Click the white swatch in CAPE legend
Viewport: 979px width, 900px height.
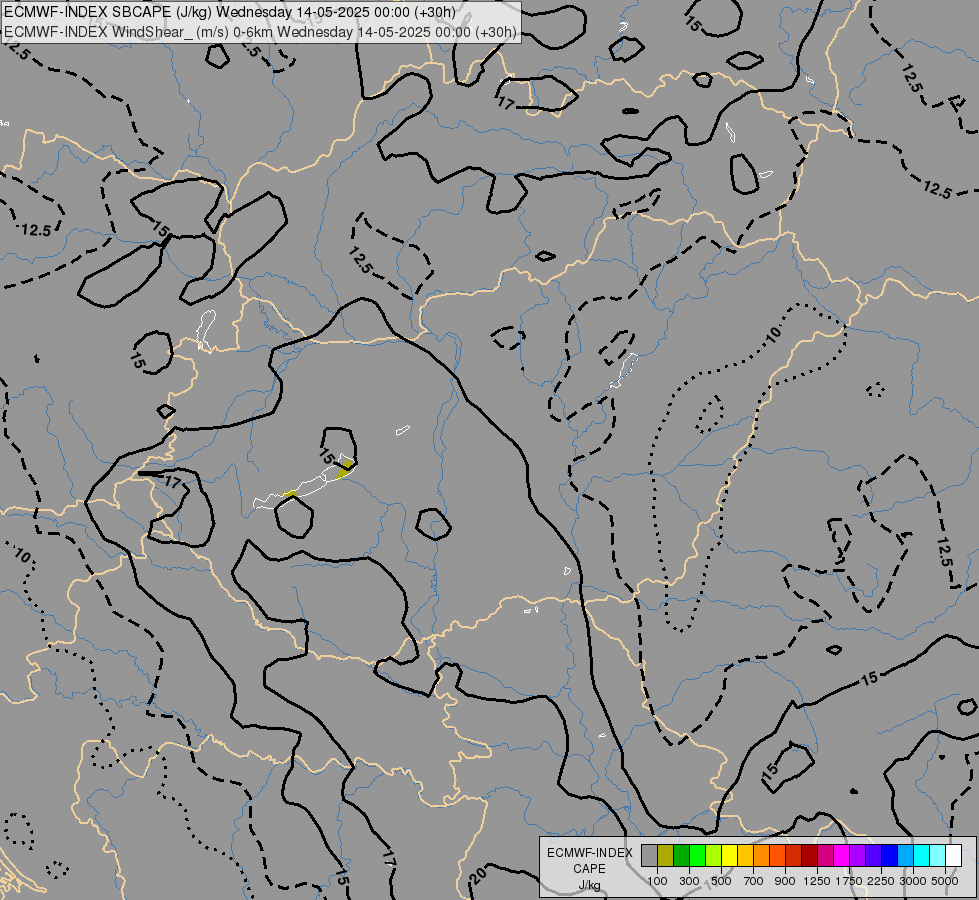(x=953, y=856)
